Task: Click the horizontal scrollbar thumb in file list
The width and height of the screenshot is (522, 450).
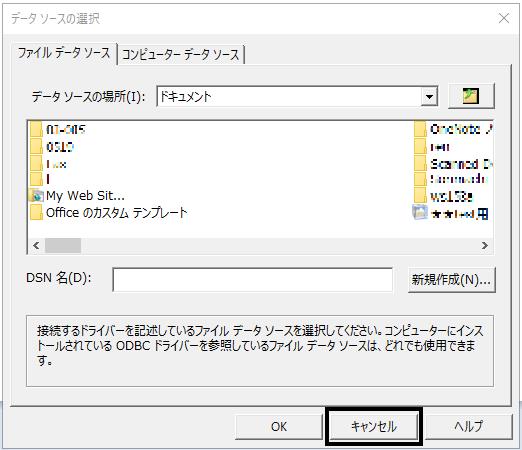Action: click(63, 246)
